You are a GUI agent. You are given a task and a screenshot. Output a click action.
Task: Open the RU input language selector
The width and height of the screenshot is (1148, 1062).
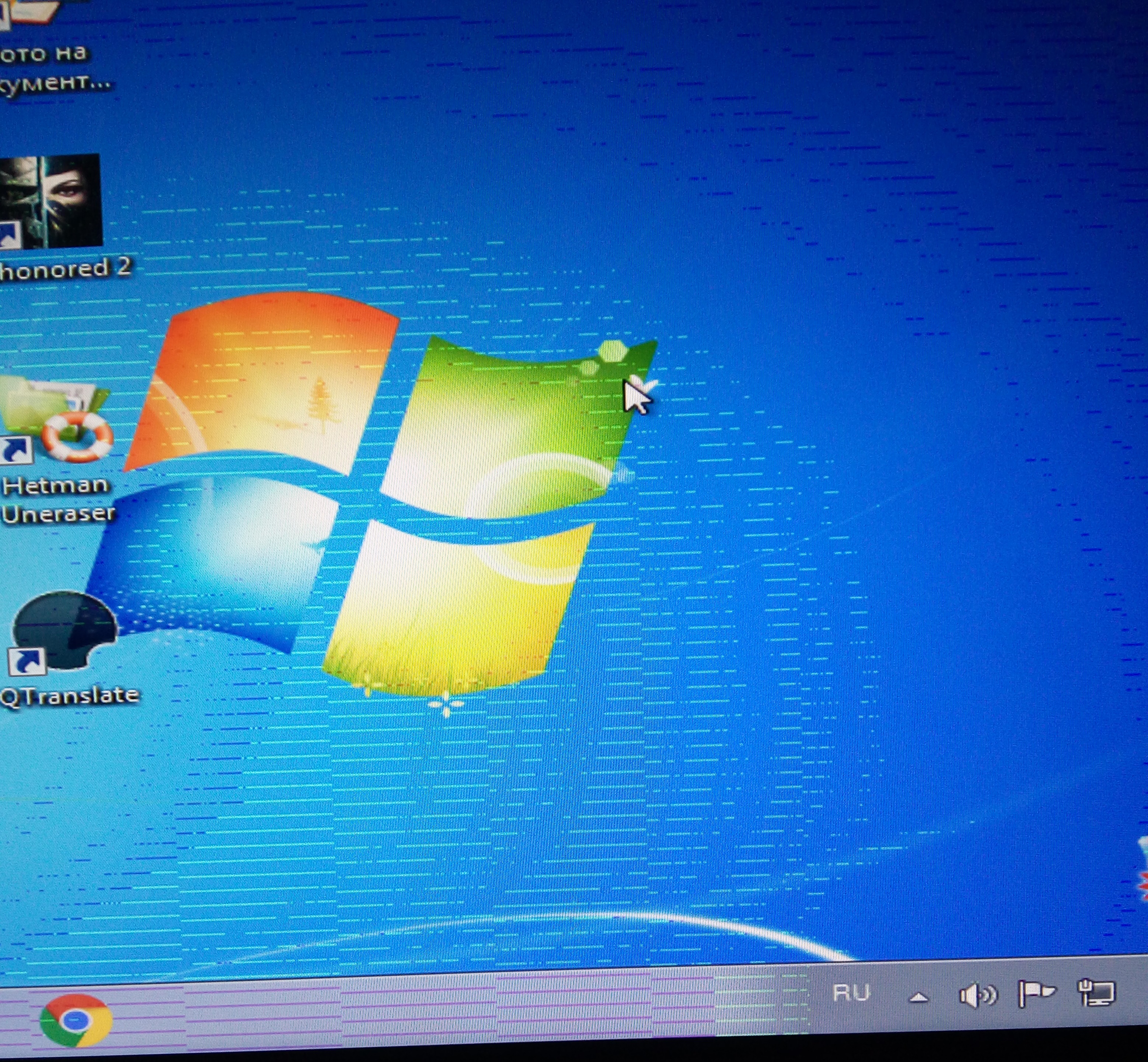(x=851, y=992)
